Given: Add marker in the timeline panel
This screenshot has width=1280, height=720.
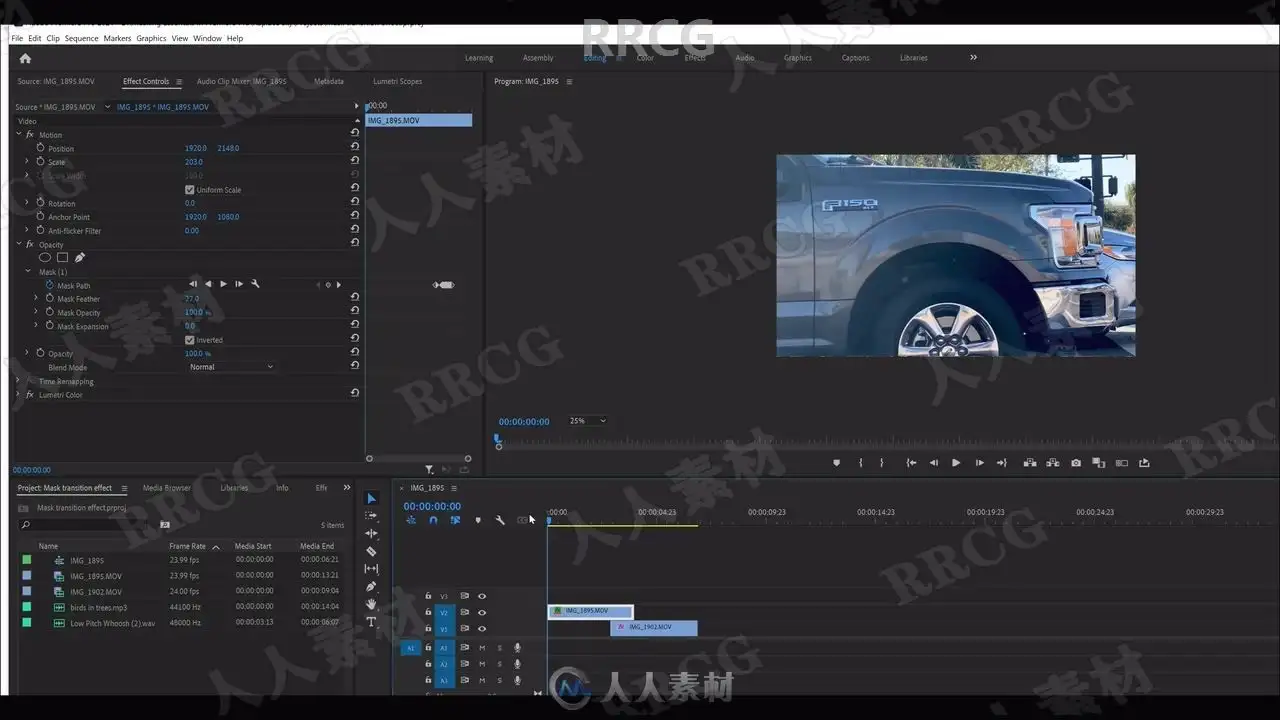Looking at the screenshot, I should tap(478, 520).
